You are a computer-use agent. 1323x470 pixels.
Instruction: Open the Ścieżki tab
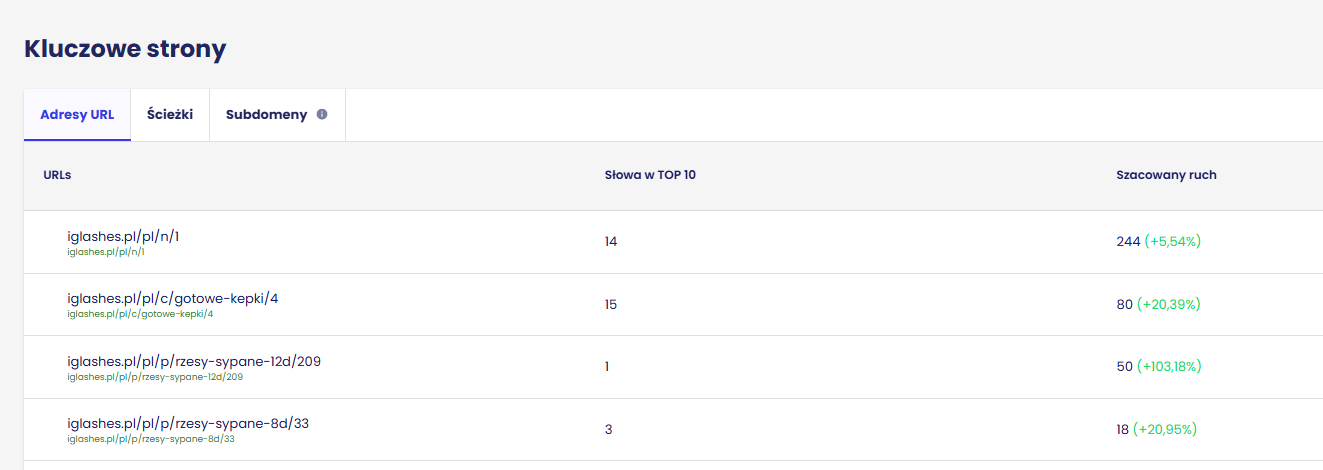(170, 115)
